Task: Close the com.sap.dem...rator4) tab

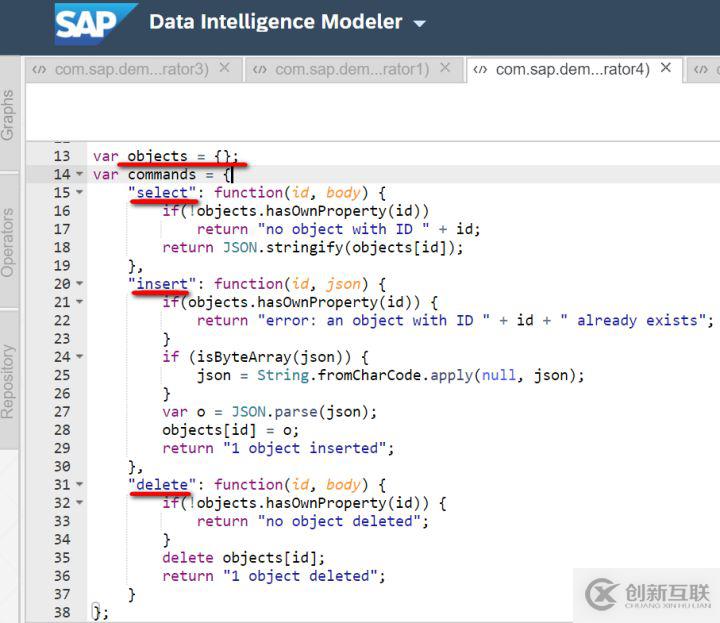Action: coord(666,68)
